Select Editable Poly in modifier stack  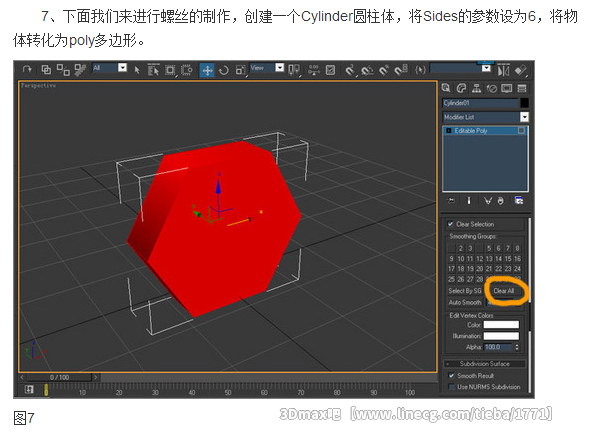(x=485, y=131)
